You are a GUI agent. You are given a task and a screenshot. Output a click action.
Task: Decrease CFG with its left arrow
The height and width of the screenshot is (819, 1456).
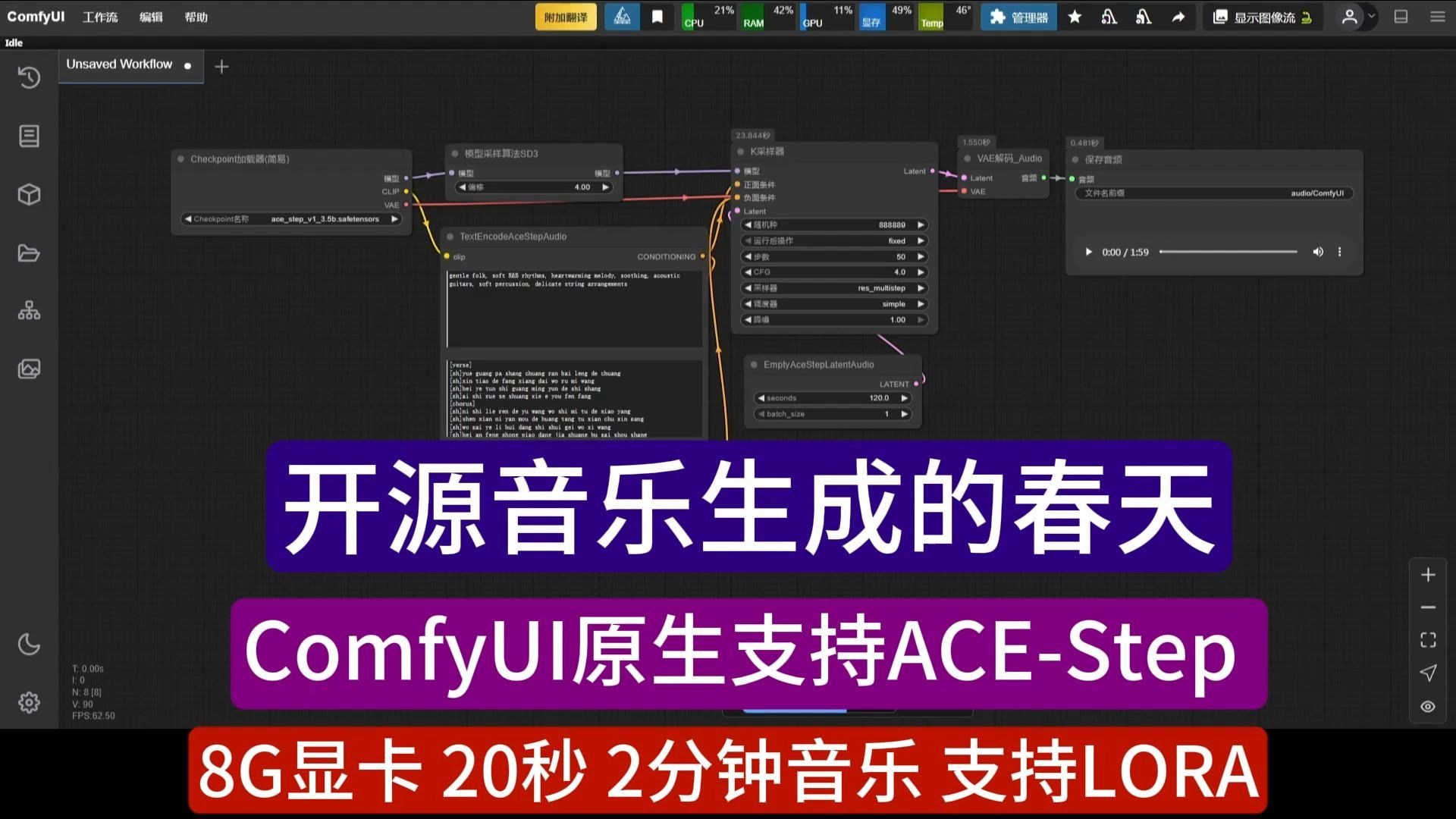pyautogui.click(x=748, y=272)
